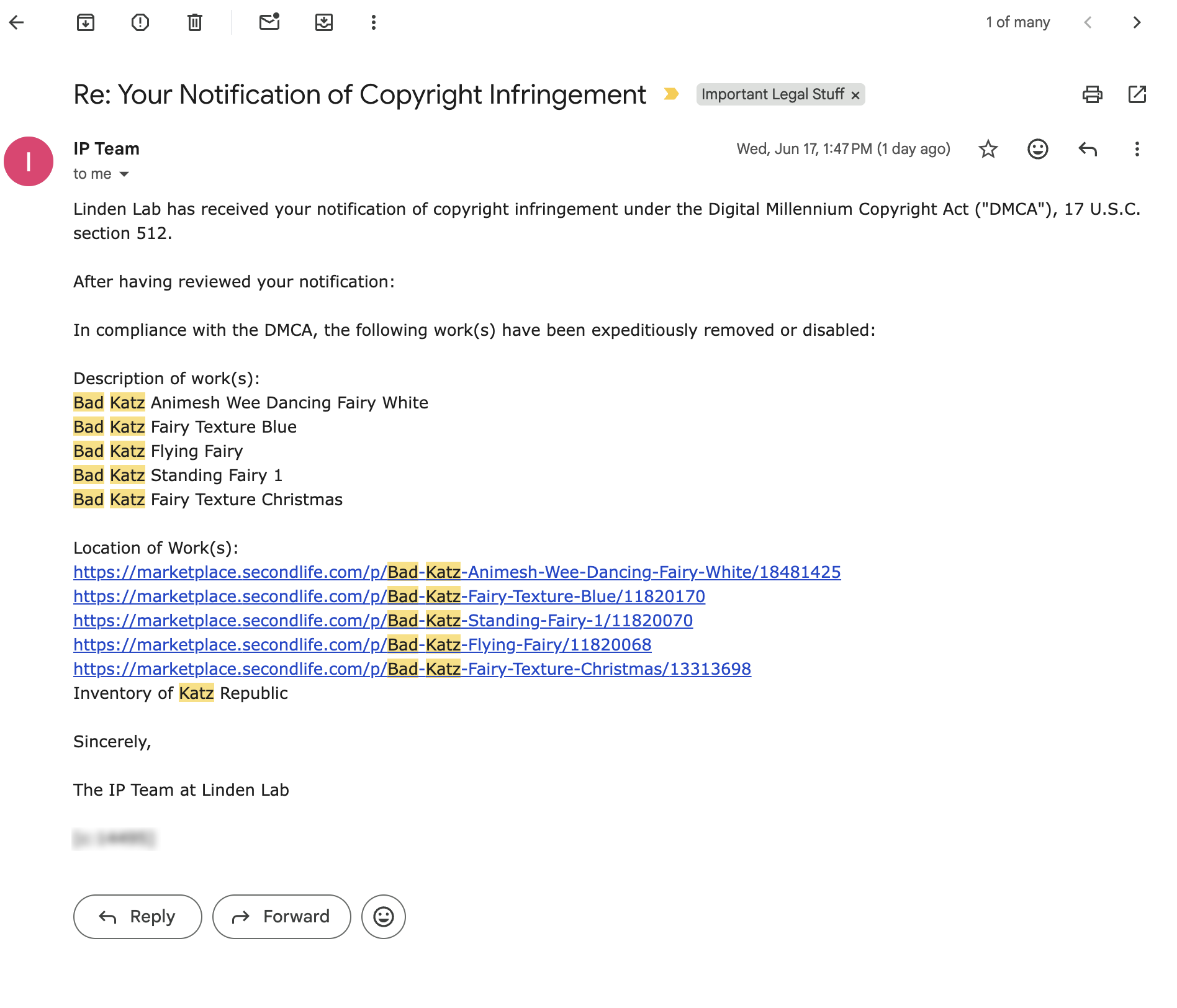Click the email subject heading
The height and width of the screenshot is (1008, 1177).
point(359,95)
